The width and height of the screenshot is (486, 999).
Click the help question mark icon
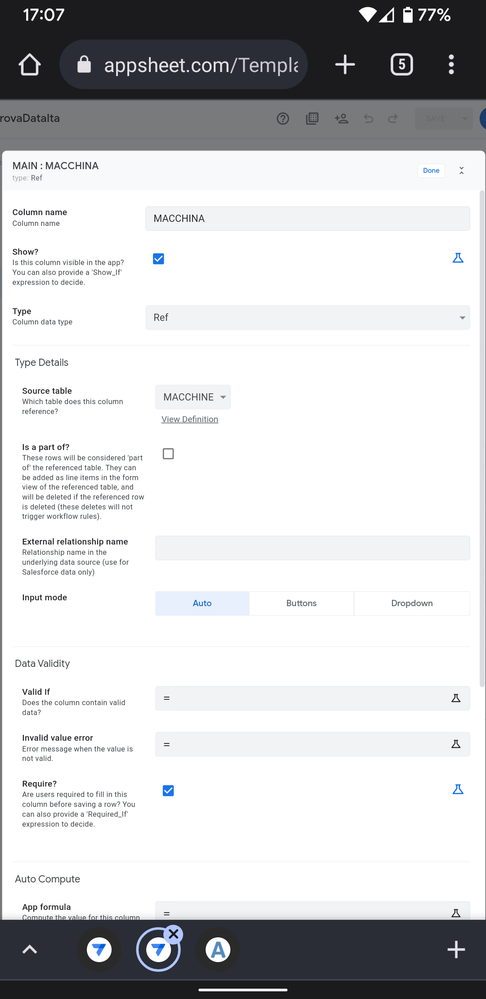click(x=283, y=119)
